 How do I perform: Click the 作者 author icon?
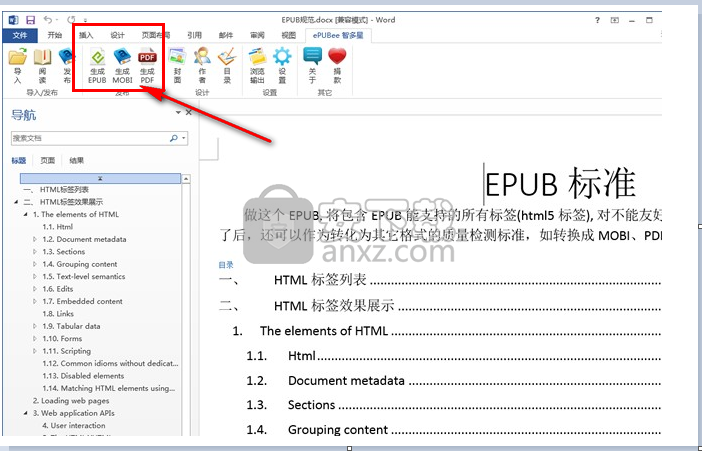click(x=202, y=66)
